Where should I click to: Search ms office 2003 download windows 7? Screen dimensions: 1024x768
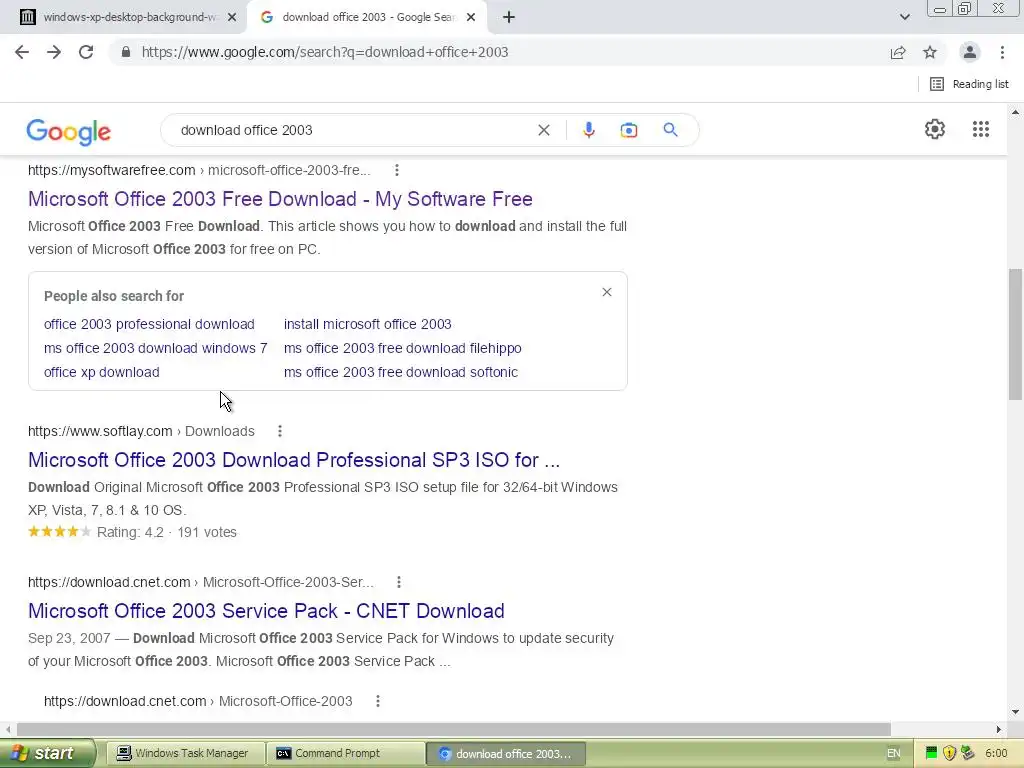tap(155, 348)
